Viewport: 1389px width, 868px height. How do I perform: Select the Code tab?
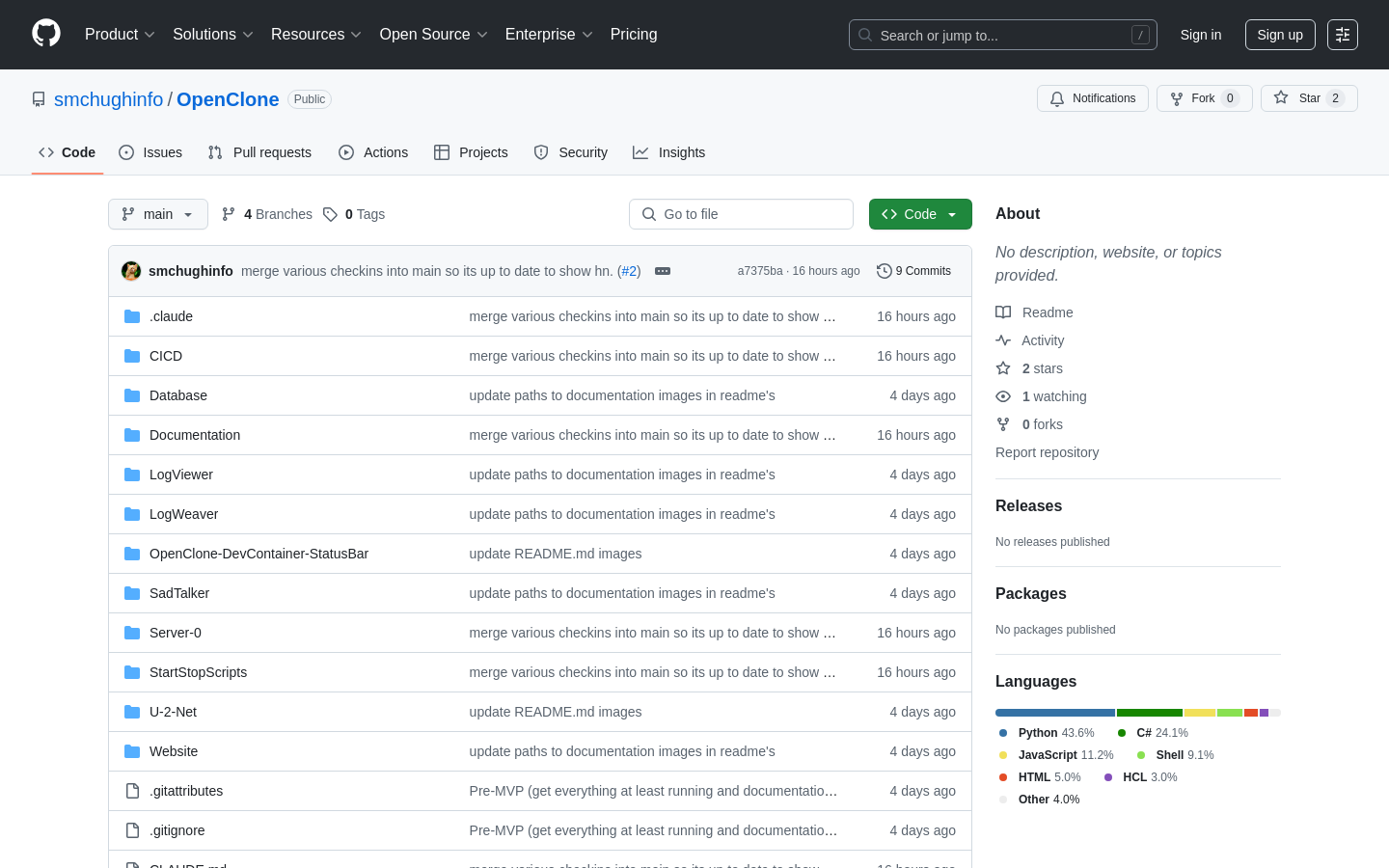(68, 152)
